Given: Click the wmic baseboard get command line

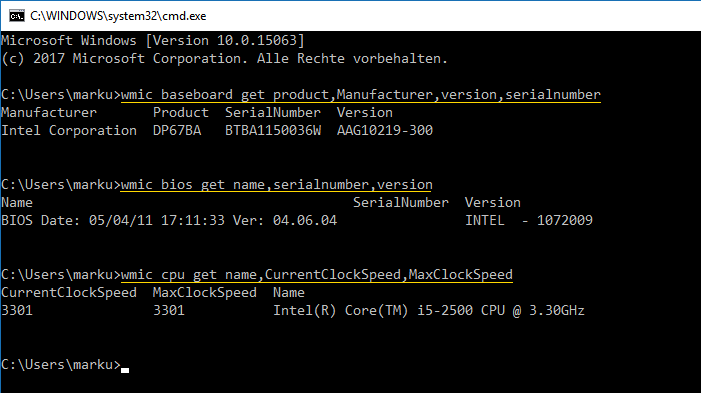Looking at the screenshot, I should (361, 95).
